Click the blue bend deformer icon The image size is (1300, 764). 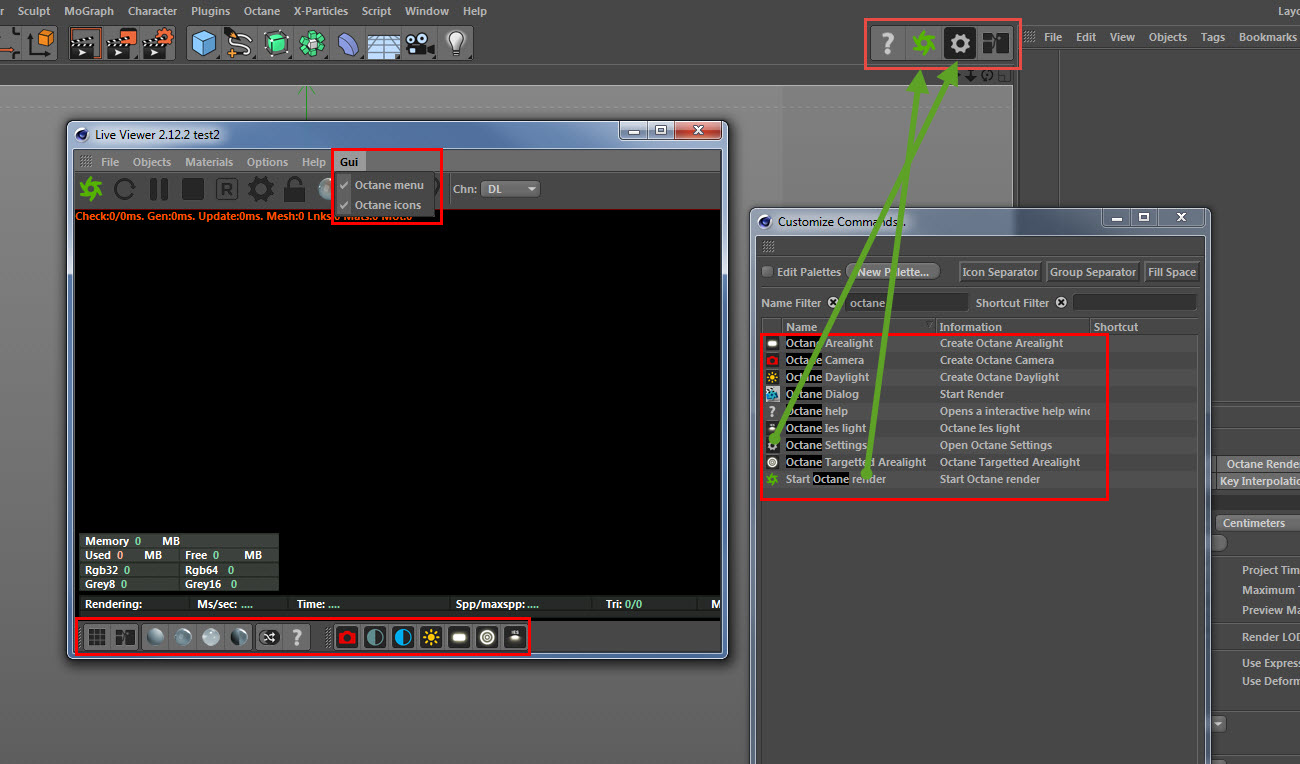coord(348,43)
